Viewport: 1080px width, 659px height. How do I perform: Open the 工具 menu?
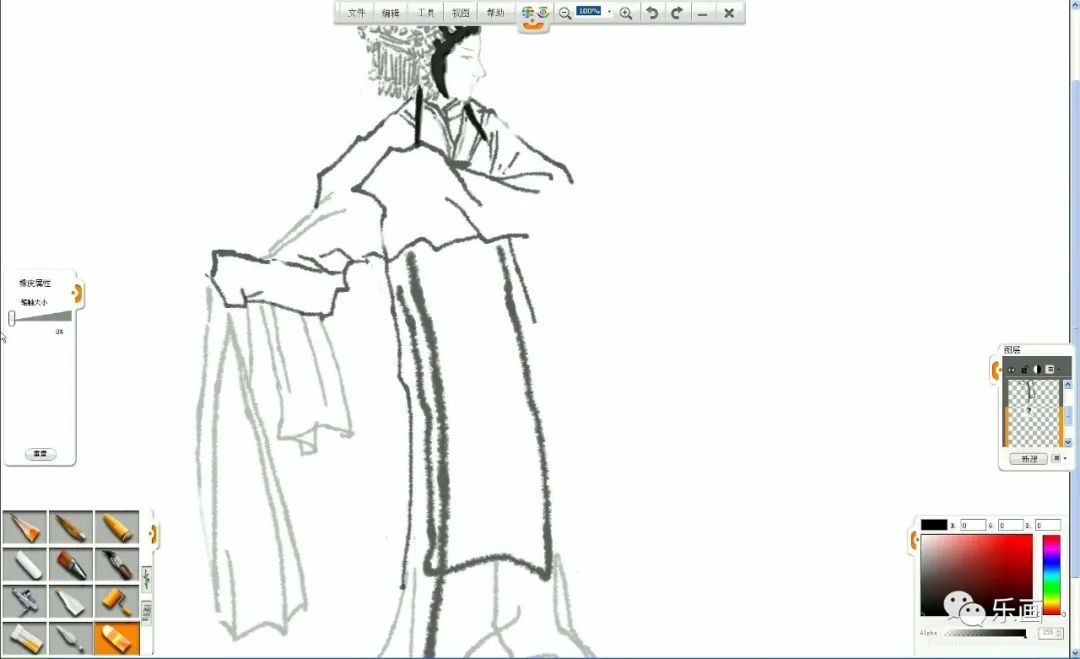(425, 13)
